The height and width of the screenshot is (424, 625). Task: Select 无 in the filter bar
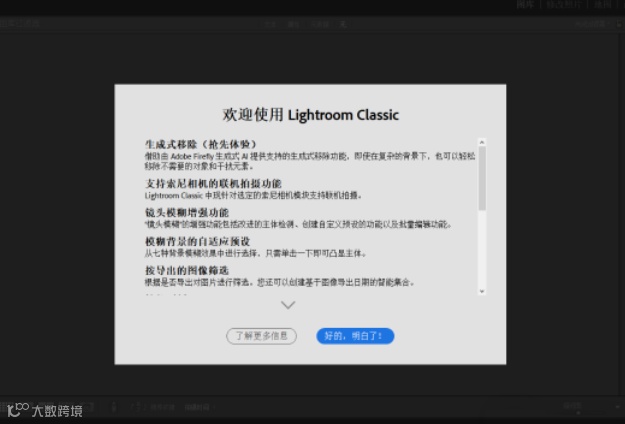343,24
